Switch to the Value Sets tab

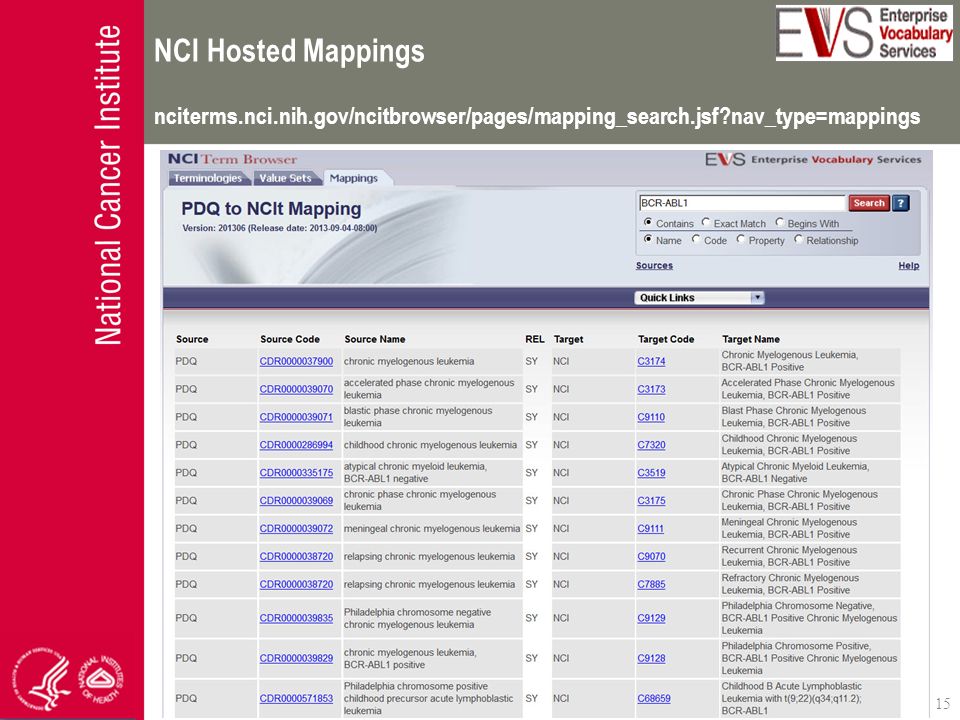[285, 178]
